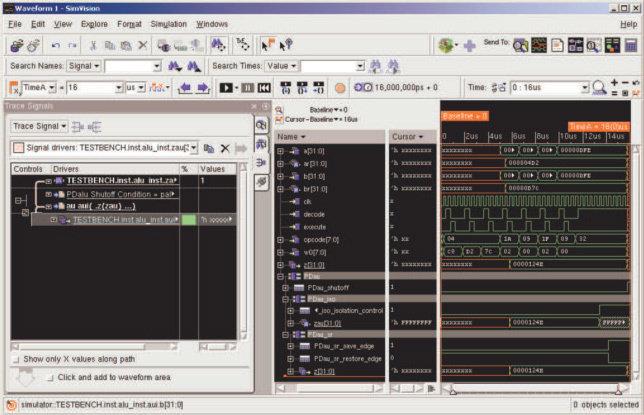
Task: Click the Baseline = 0 marker
Action: pyautogui.click(x=465, y=116)
